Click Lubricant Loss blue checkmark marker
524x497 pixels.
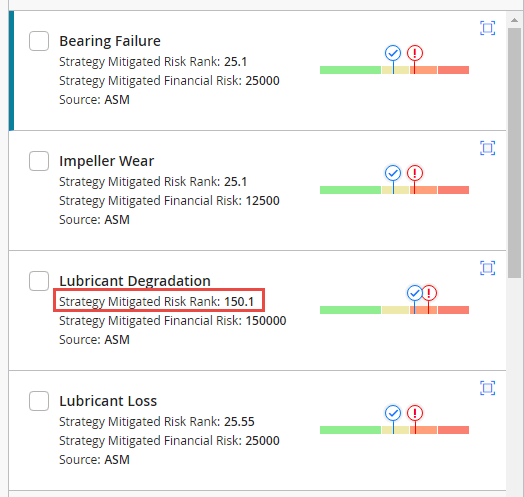pos(393,413)
